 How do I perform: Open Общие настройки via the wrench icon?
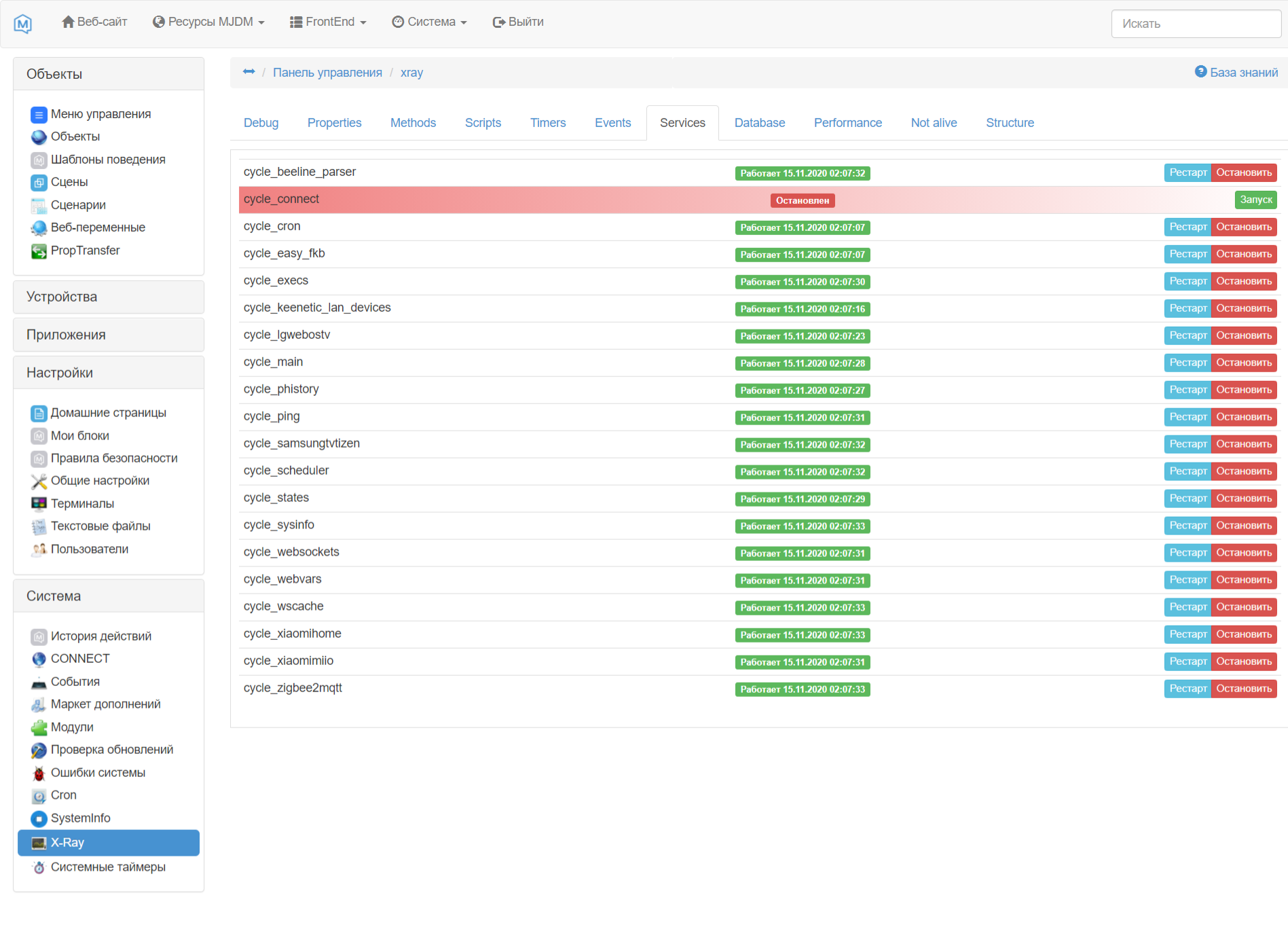pos(38,481)
